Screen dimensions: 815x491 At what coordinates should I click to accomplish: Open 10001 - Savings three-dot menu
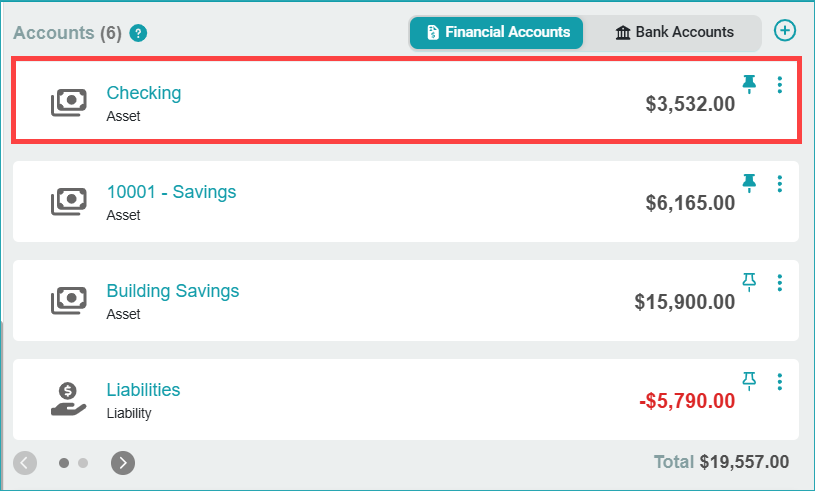pos(780,184)
